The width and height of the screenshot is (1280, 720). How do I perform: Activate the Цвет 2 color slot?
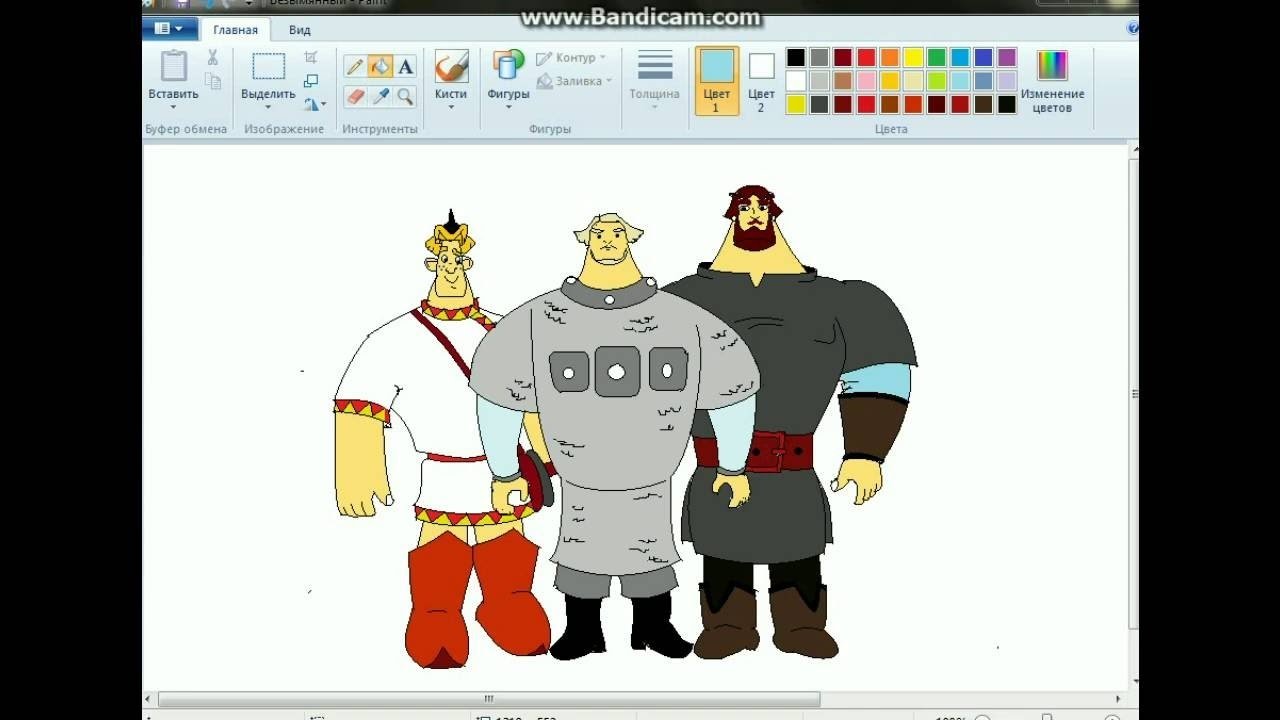point(761,80)
